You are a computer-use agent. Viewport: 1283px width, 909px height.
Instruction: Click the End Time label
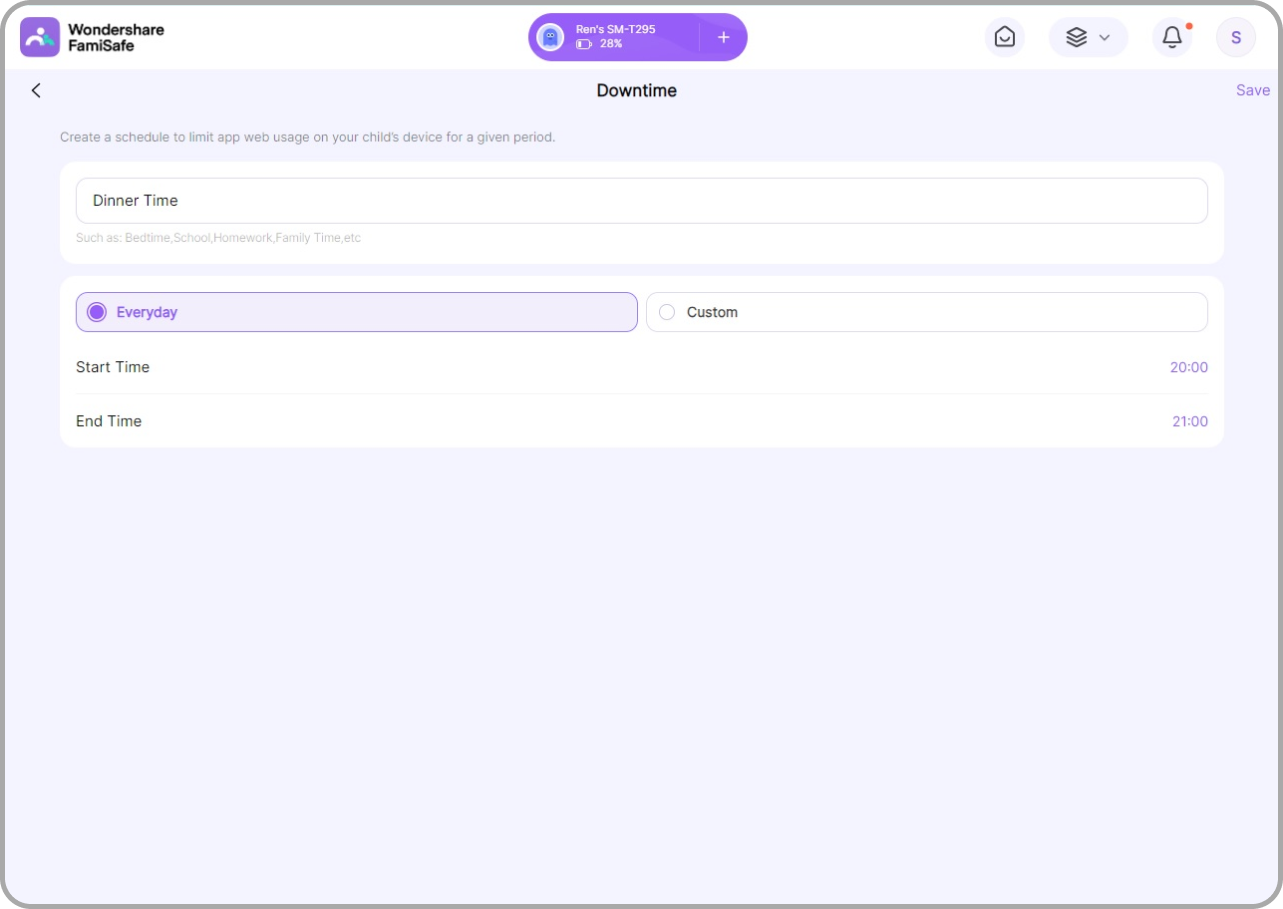(x=109, y=421)
